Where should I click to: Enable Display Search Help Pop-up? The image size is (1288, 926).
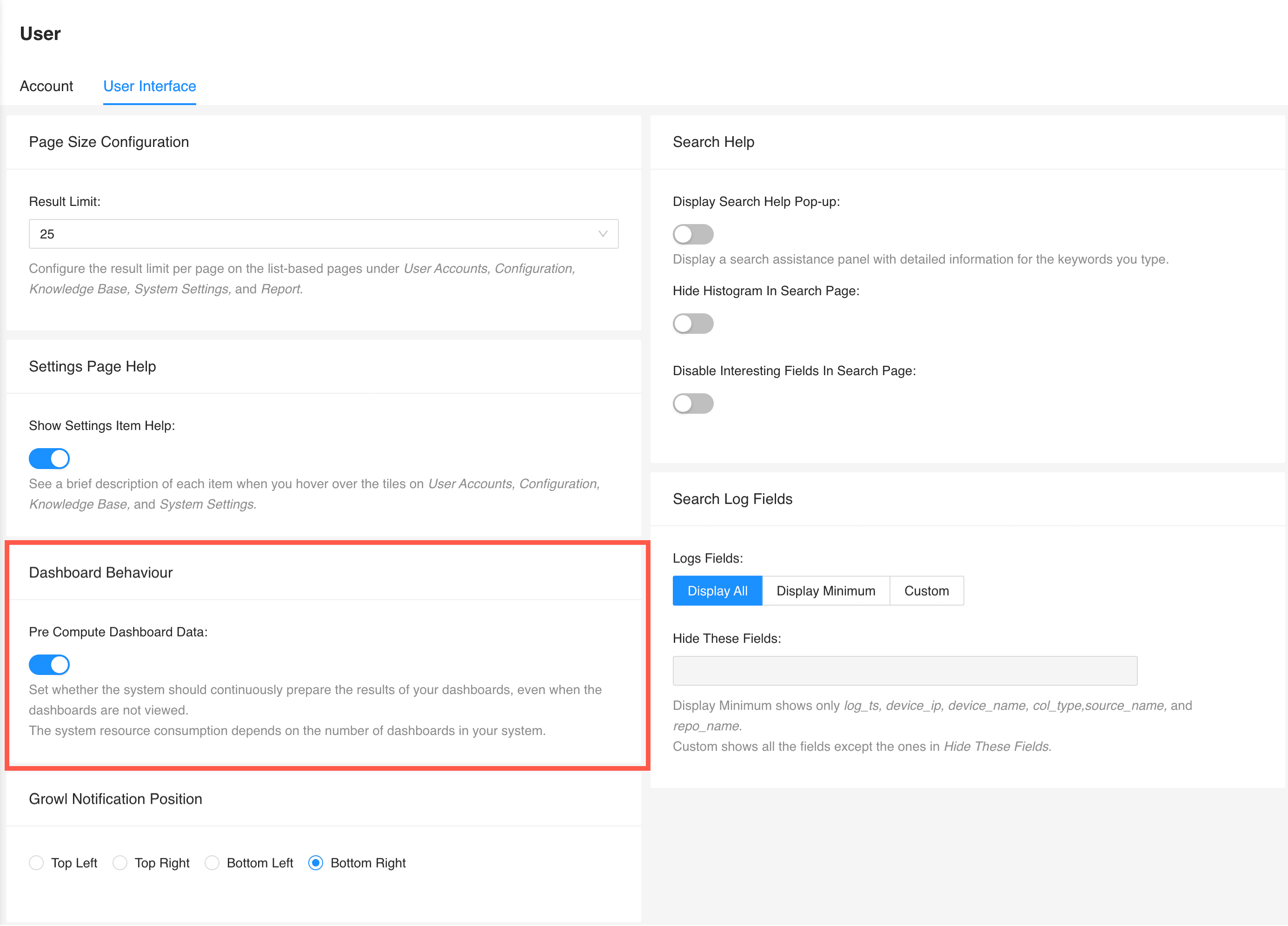(693, 234)
